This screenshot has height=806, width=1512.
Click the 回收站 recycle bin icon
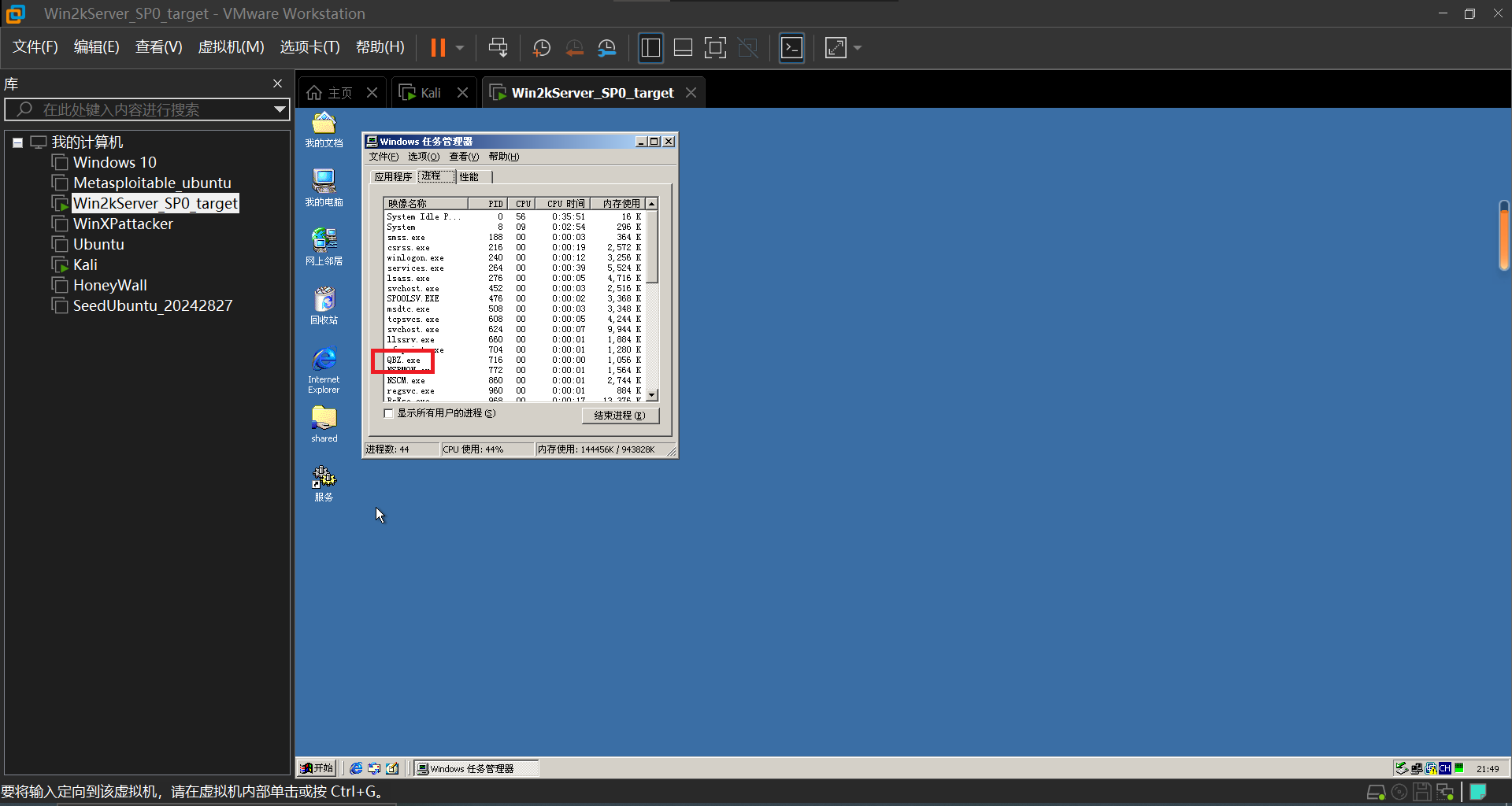(x=324, y=306)
